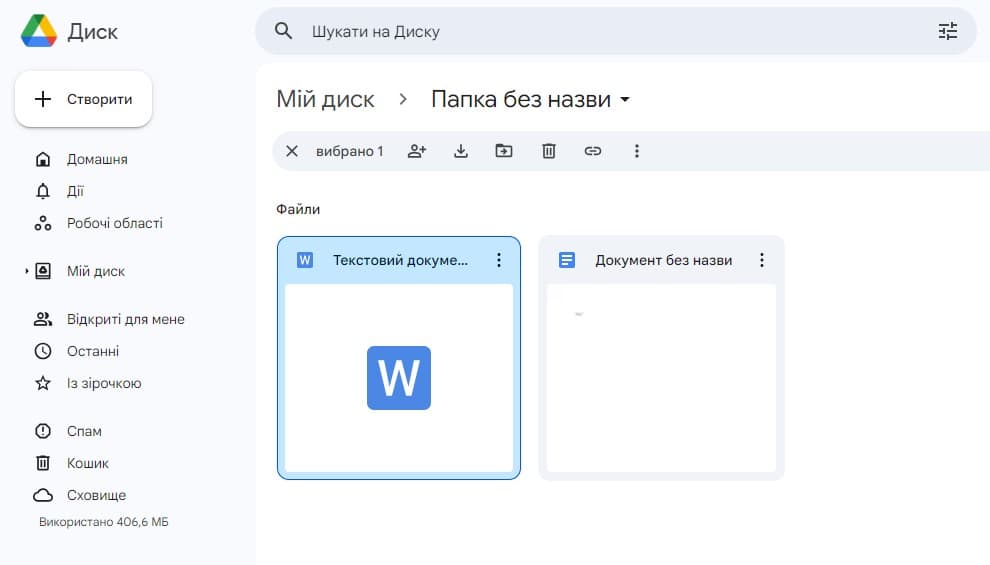This screenshot has height=565, width=990.
Task: Open the Кошик section
Action: click(x=88, y=463)
